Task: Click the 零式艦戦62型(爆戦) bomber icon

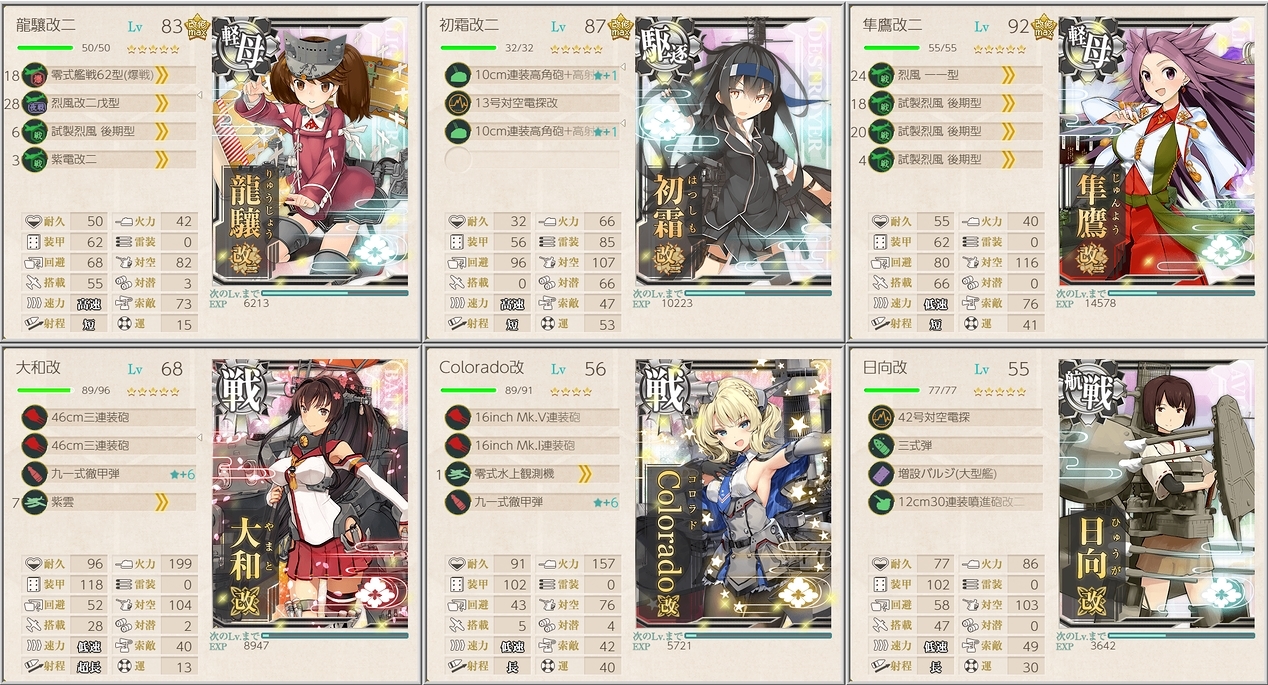Action: pyautogui.click(x=34, y=74)
